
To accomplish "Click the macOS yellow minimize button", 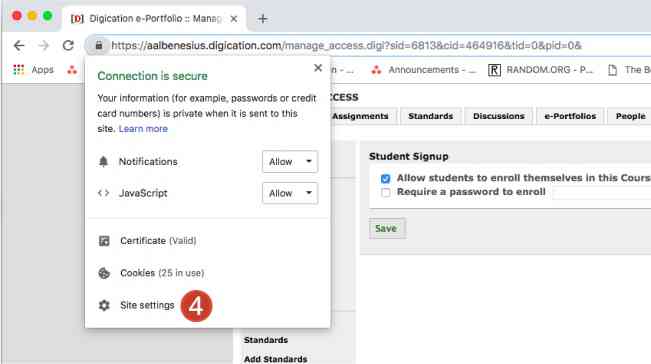I will tap(32, 16).
